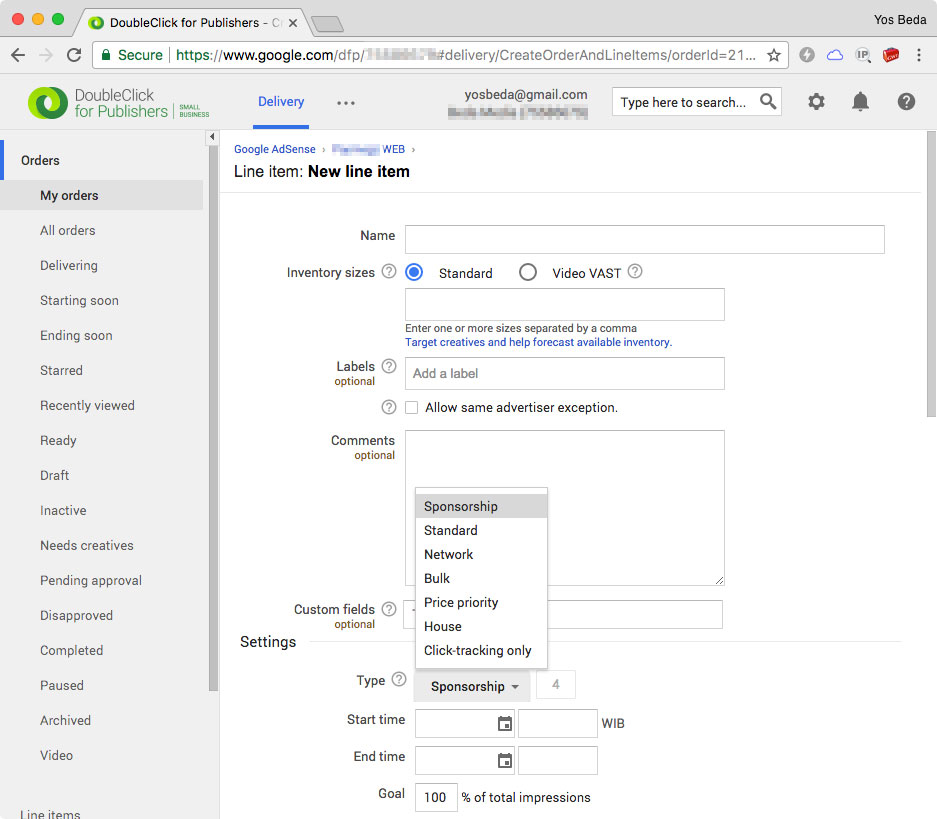Viewport: 937px width, 819px height.
Task: Switch to the Delivery tab
Action: coord(281,102)
